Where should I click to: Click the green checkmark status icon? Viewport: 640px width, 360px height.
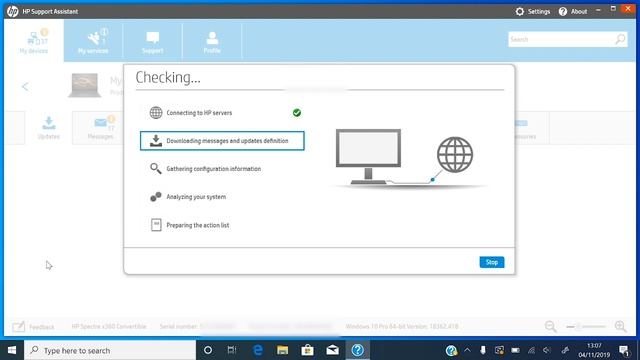[x=297, y=113]
